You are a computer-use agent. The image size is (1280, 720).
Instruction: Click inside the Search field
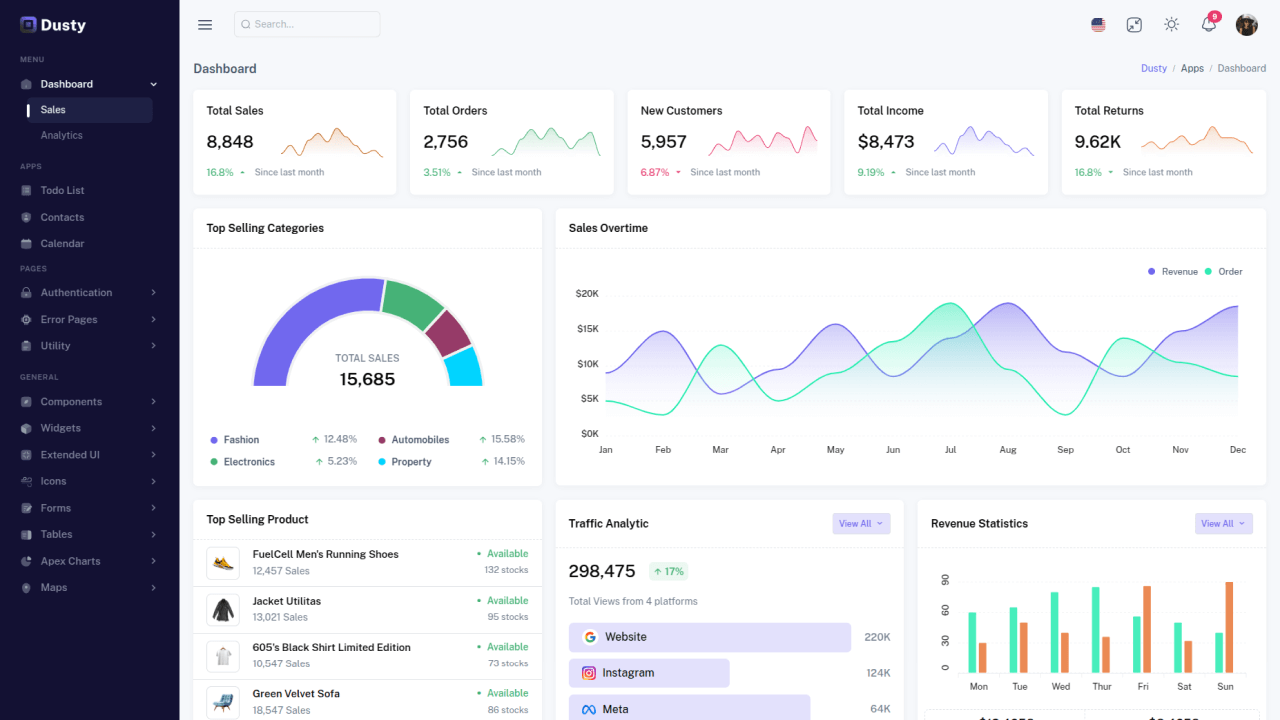306,24
